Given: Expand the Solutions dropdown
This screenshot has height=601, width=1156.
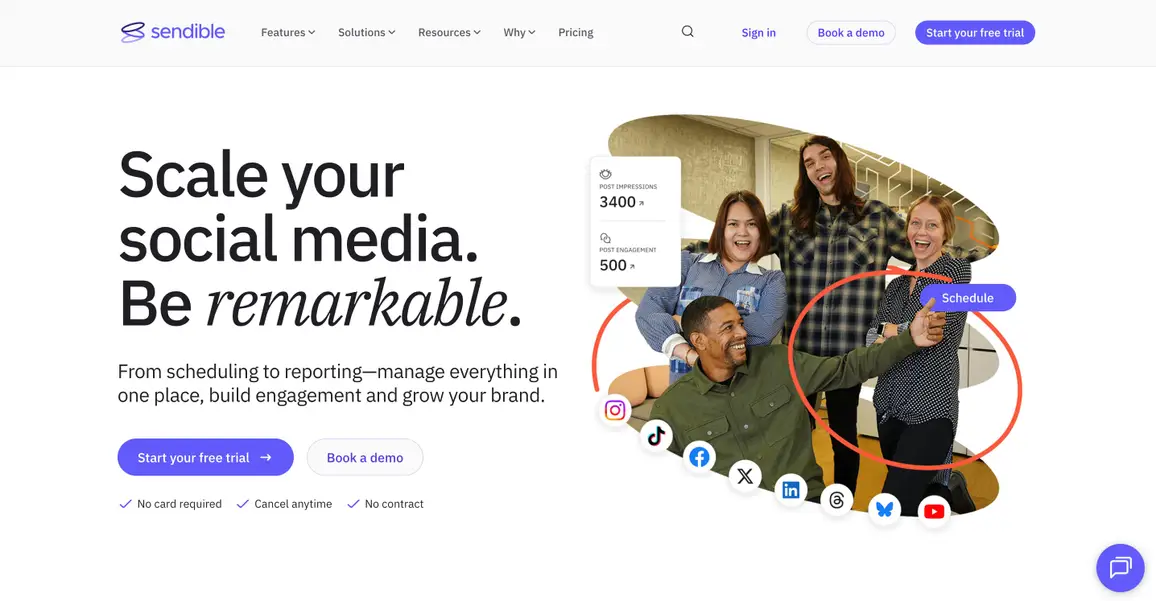Looking at the screenshot, I should tap(366, 31).
